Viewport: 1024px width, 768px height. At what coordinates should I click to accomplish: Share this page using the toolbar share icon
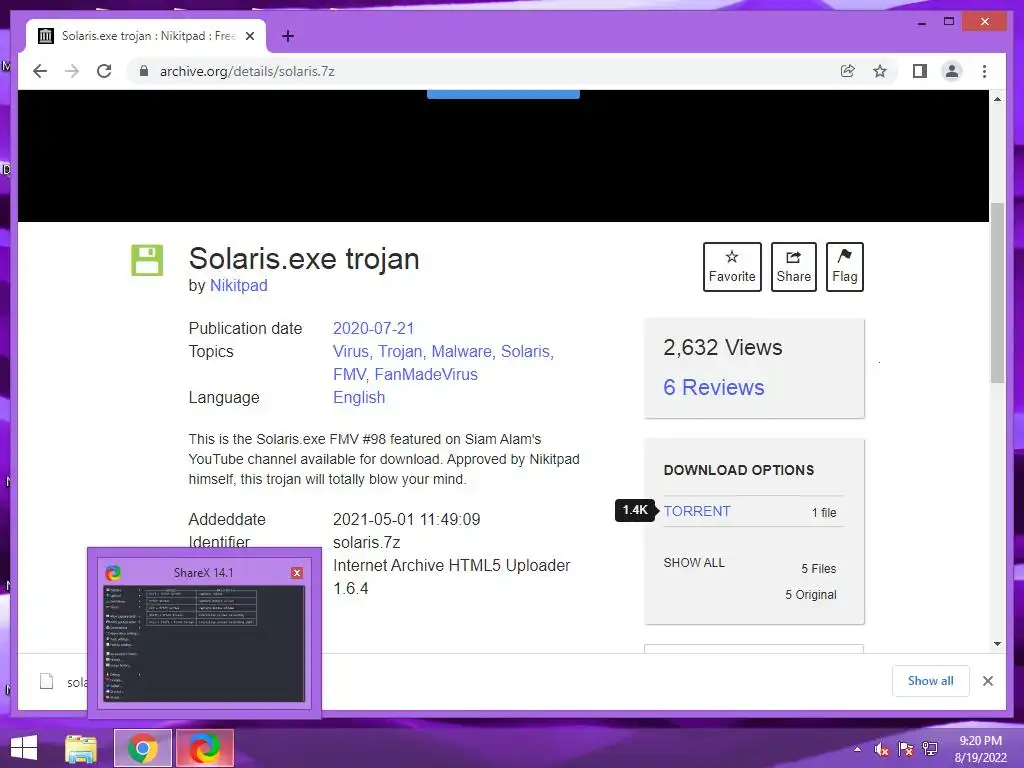[x=848, y=71]
